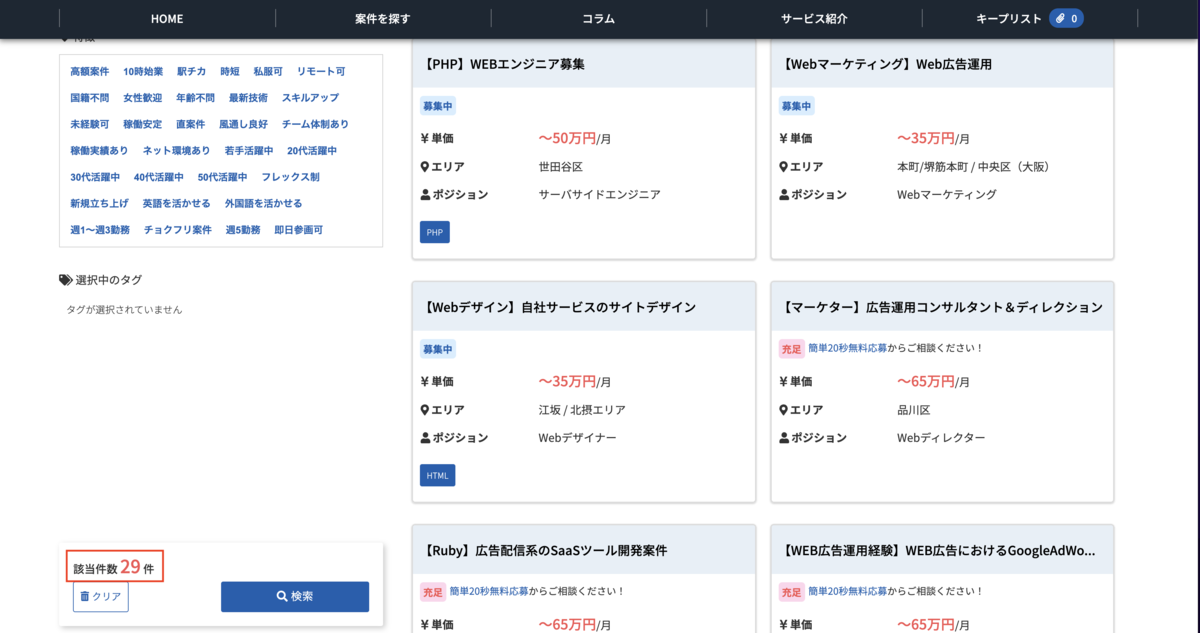Toggle the リモート可 tag filter

click(x=321, y=72)
